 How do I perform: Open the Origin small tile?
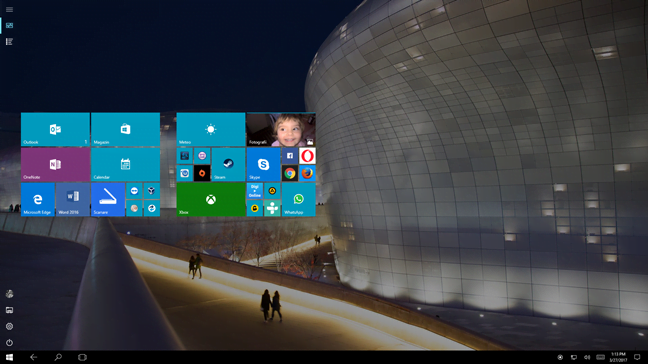point(202,174)
